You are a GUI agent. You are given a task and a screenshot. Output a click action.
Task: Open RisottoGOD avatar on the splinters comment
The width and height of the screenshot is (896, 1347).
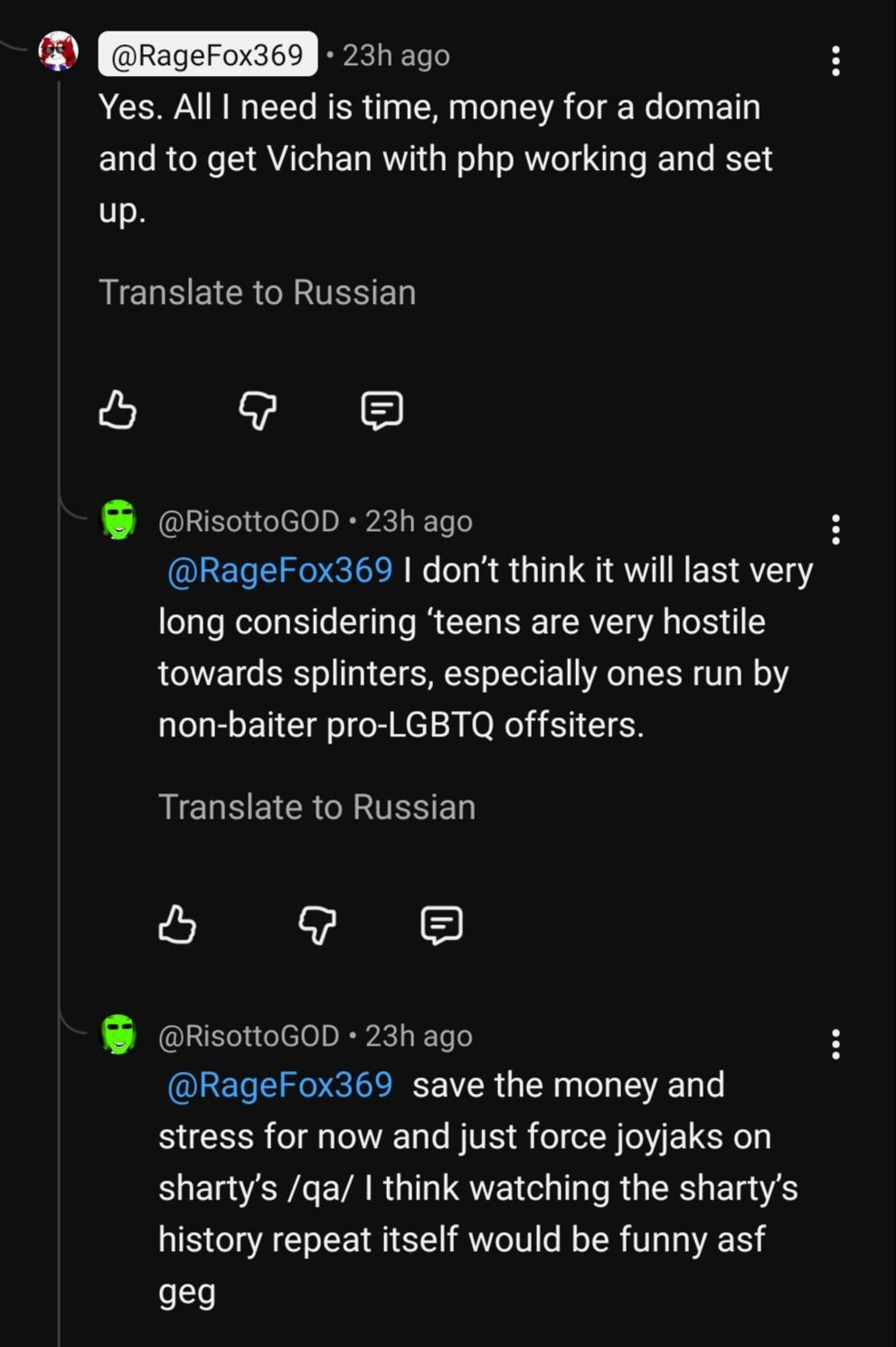click(x=118, y=520)
